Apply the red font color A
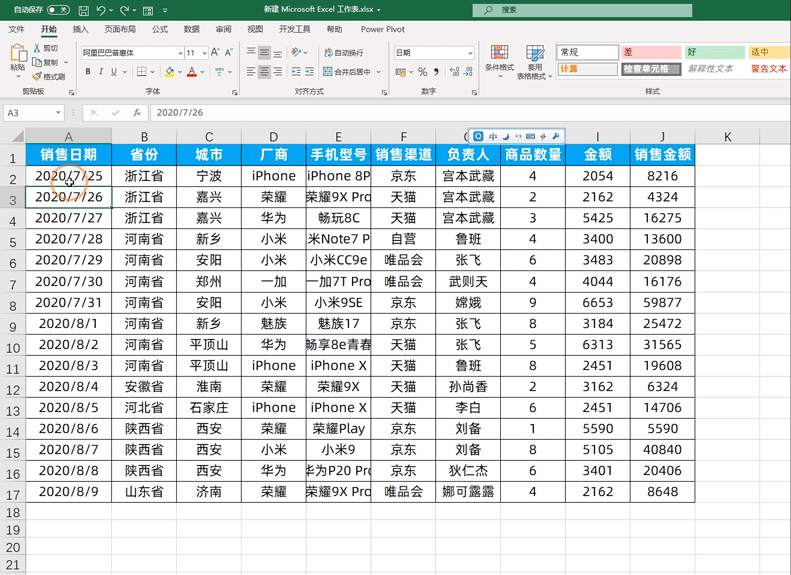 point(192,72)
